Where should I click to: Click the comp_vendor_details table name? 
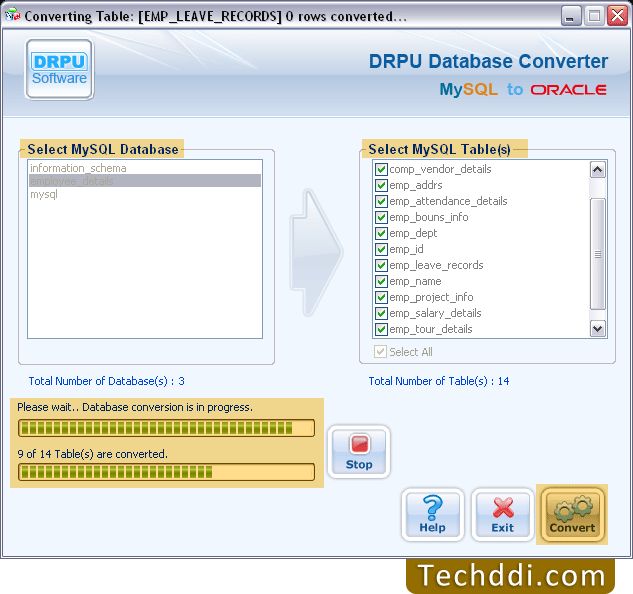coord(440,169)
